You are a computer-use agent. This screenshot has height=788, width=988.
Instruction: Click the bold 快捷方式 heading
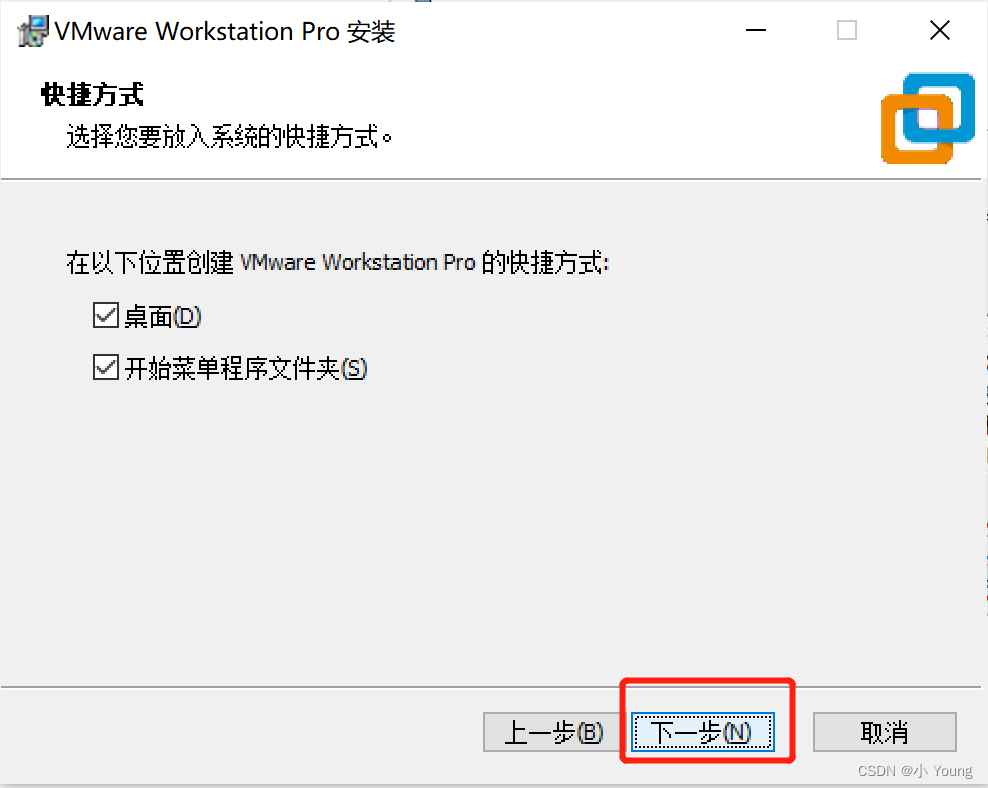pyautogui.click(x=92, y=94)
